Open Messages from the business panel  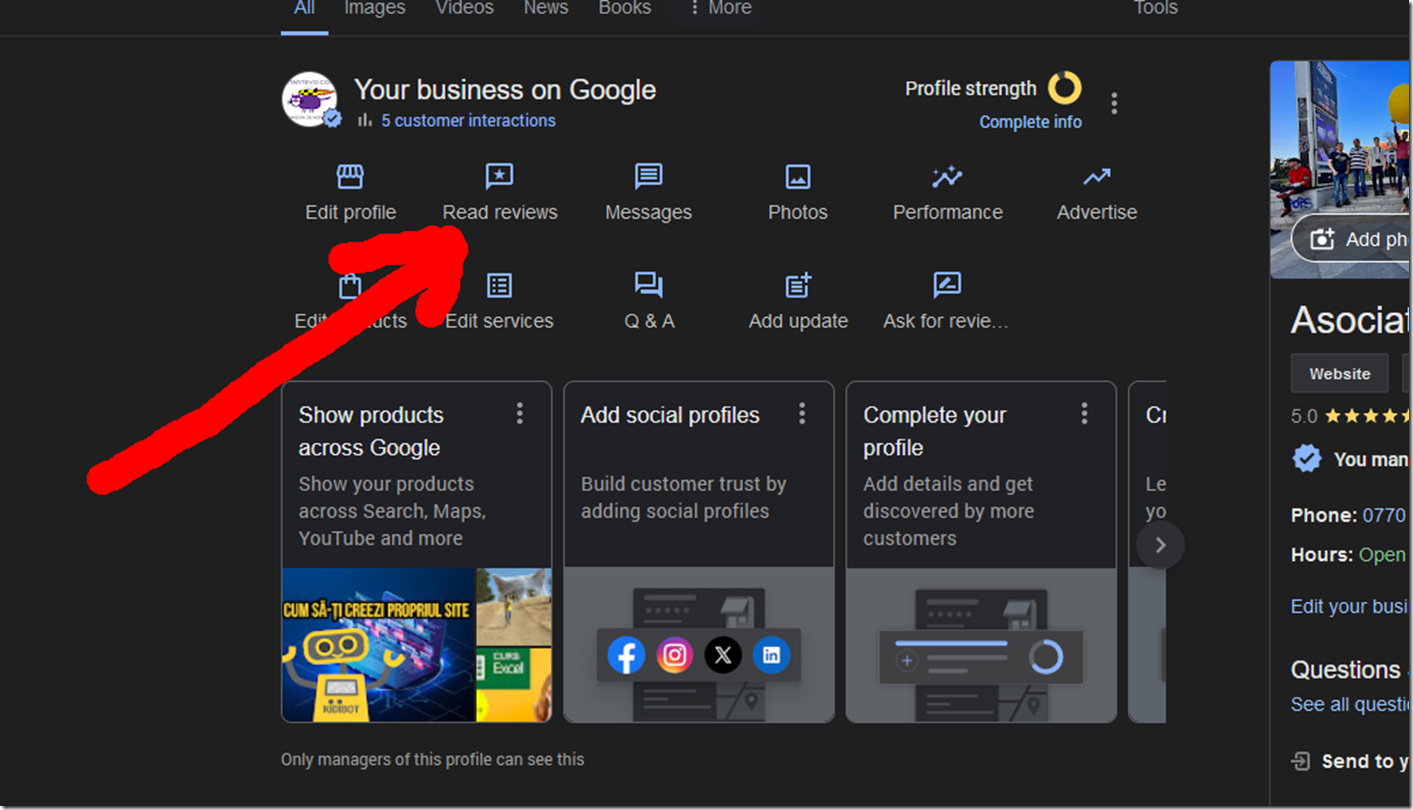[648, 190]
